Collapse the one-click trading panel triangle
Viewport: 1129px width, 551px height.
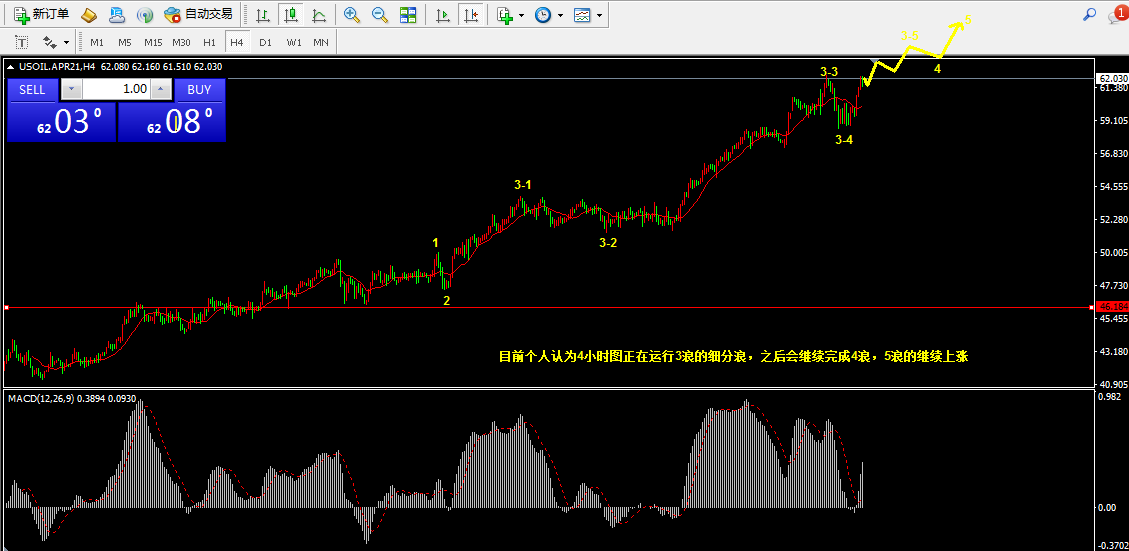coord(10,67)
